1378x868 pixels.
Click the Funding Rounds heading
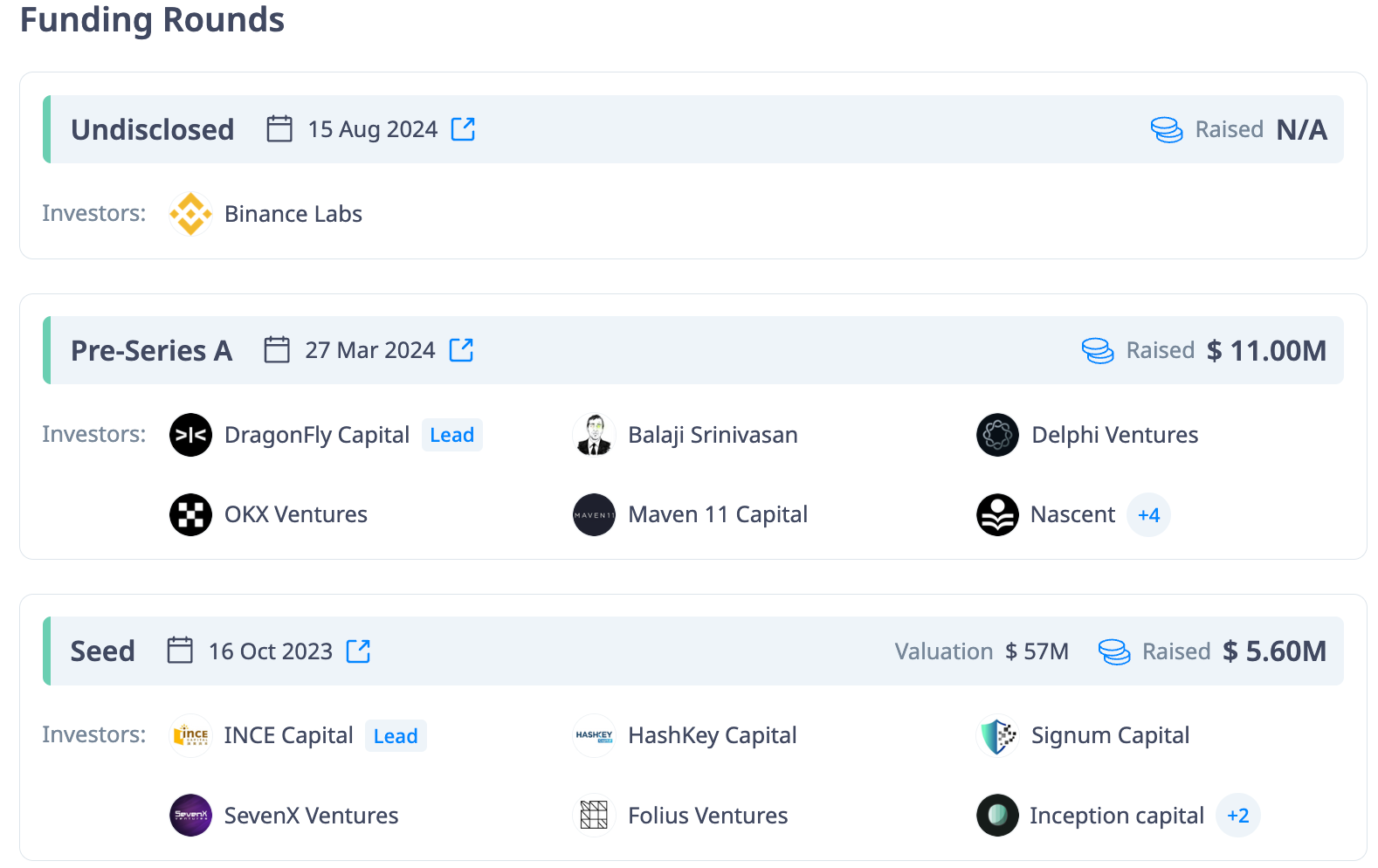152,19
